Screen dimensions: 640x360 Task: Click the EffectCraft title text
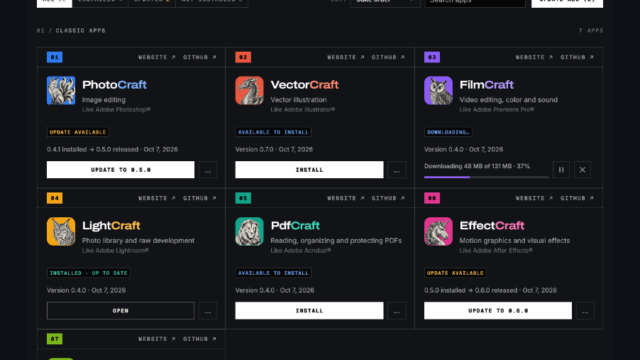[x=492, y=226]
